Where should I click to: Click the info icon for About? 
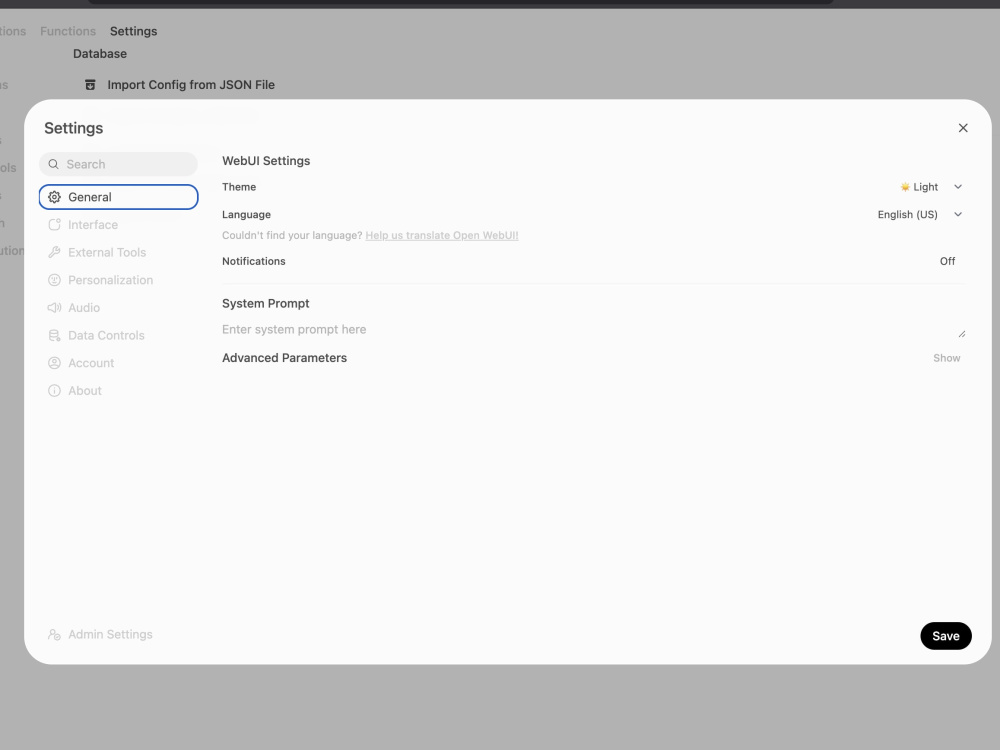click(x=54, y=390)
